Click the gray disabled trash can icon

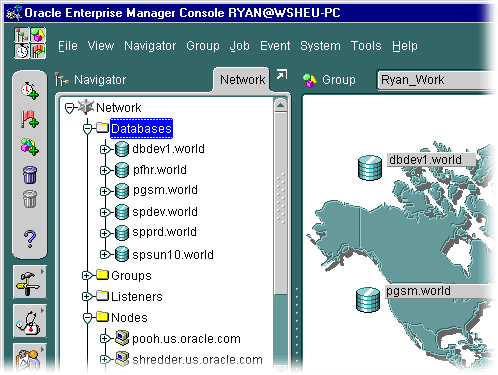30,199
